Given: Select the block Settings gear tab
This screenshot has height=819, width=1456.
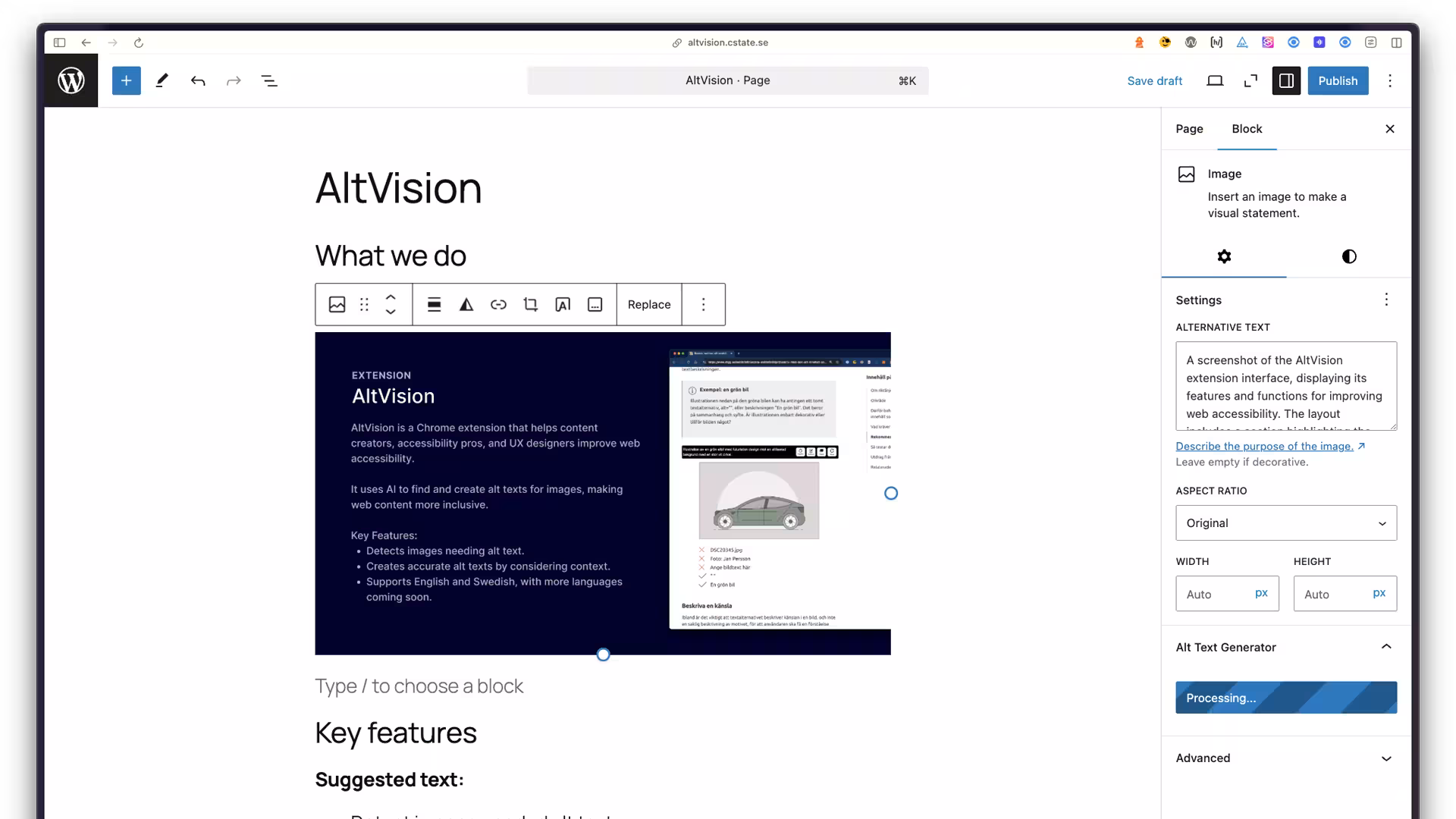Looking at the screenshot, I should [x=1224, y=256].
